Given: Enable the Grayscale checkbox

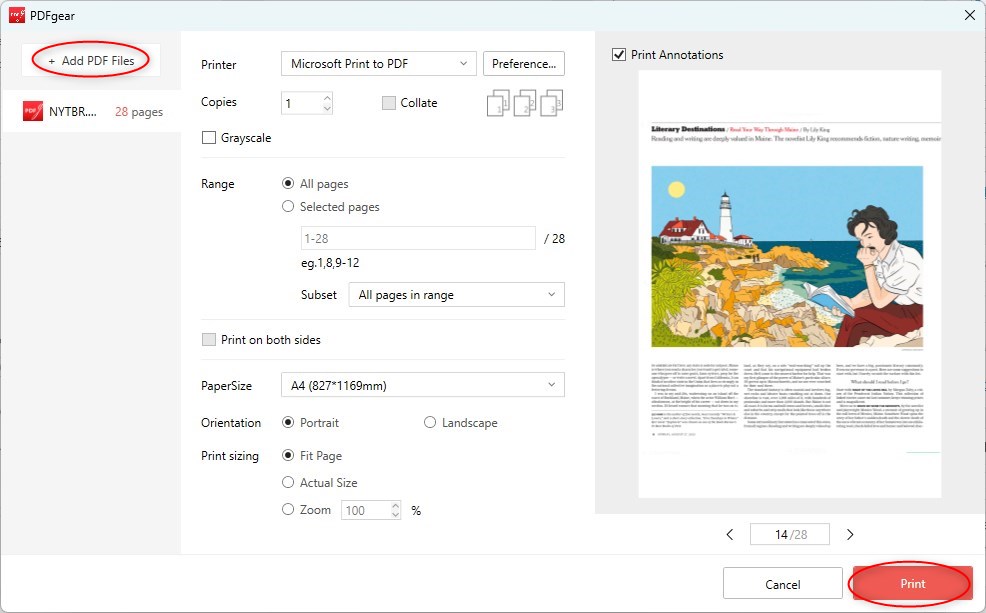Looking at the screenshot, I should (209, 138).
